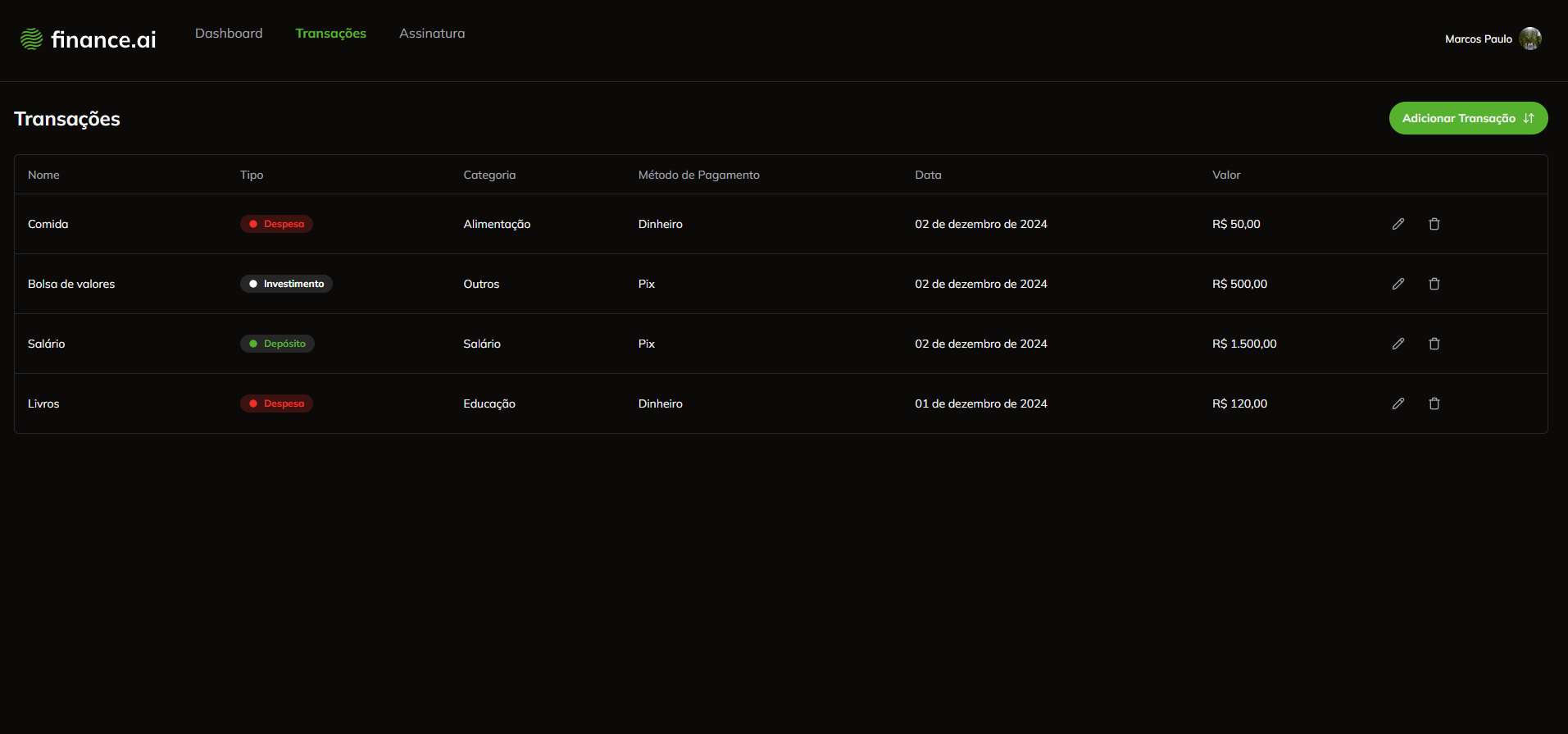Click the Marcos Paulo user name
Viewport: 1568px width, 734px height.
tap(1478, 39)
